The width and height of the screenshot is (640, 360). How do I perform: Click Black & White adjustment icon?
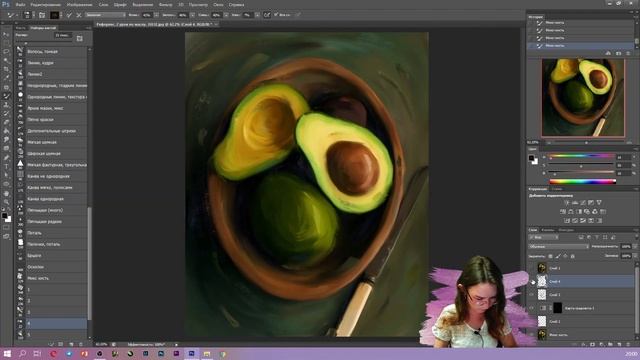pos(579,211)
